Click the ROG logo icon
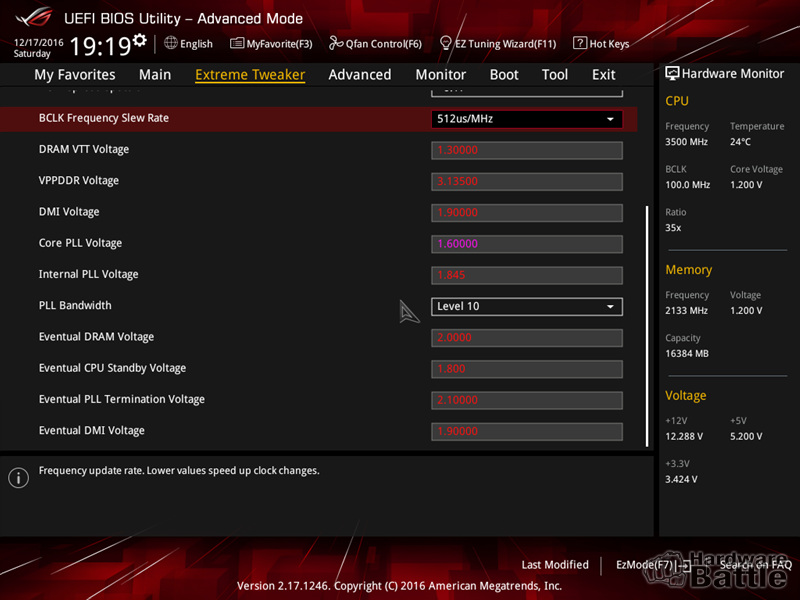Viewport: 800px width, 600px height. coord(34,18)
